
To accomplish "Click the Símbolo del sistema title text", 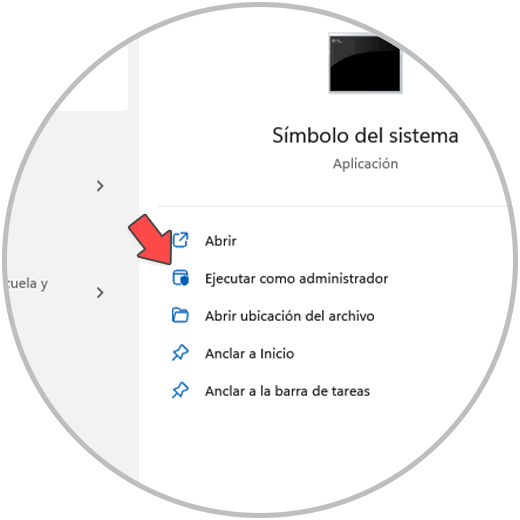I will click(365, 136).
